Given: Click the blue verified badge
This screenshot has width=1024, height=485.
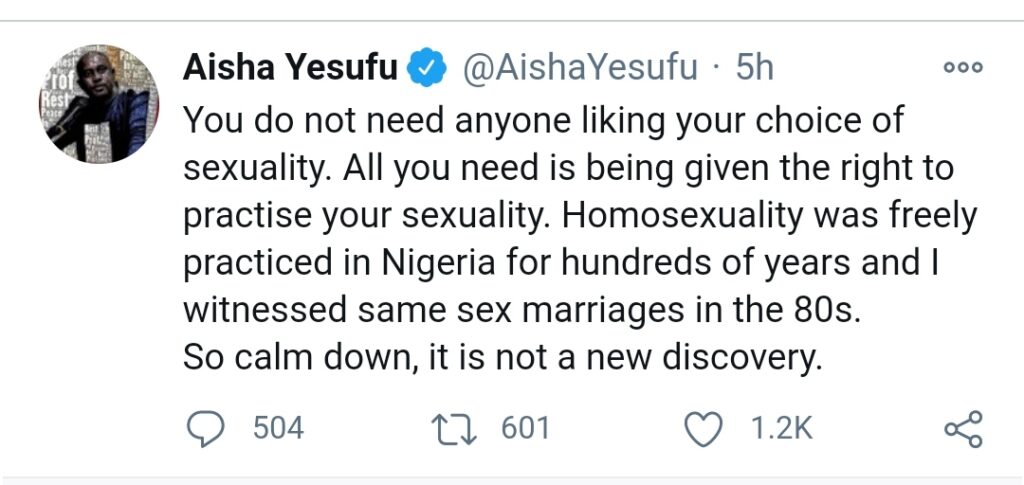Looking at the screenshot, I should pos(426,67).
